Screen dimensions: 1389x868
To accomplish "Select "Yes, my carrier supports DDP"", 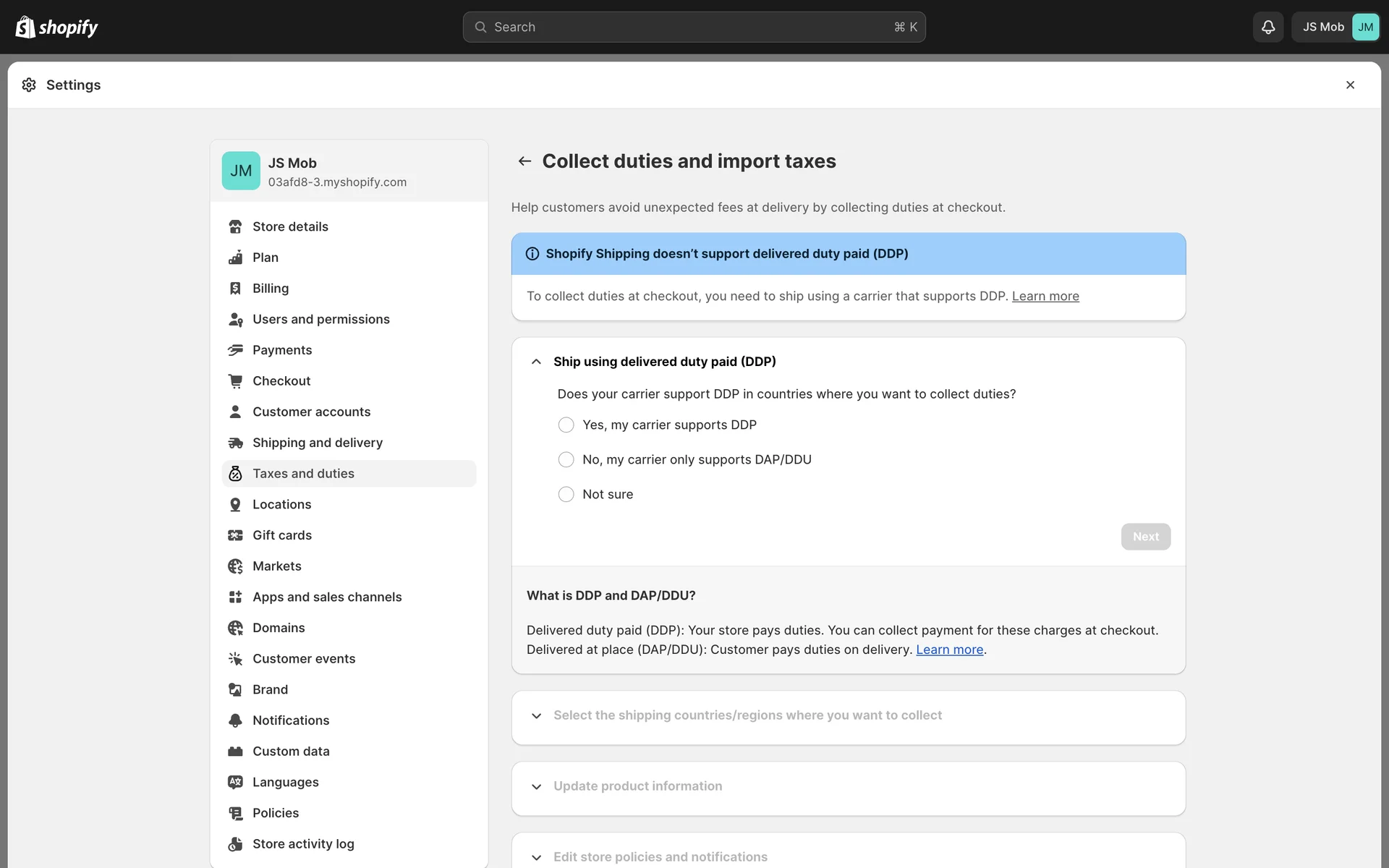I will click(x=566, y=425).
